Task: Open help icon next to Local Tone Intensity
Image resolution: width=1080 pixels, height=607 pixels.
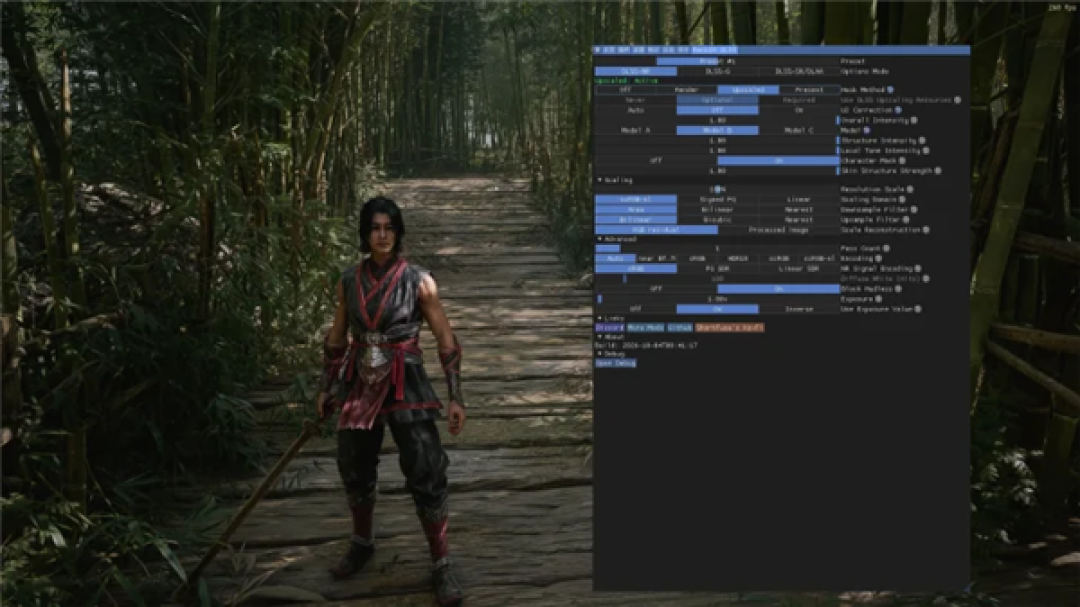Action: coord(926,150)
